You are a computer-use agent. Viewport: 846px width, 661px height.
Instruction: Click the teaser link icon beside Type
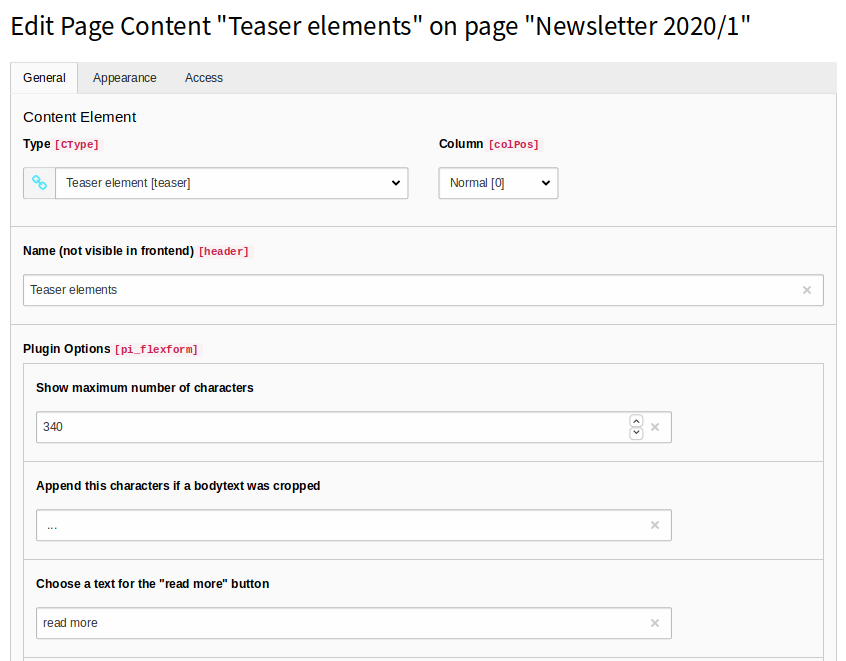click(39, 183)
